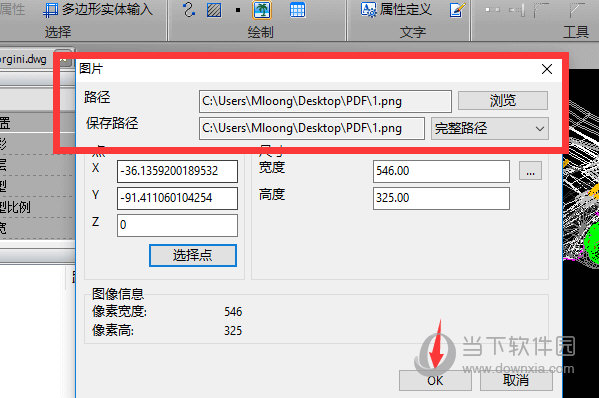
Task: Expand the save path type dropdown
Action: pos(490,128)
